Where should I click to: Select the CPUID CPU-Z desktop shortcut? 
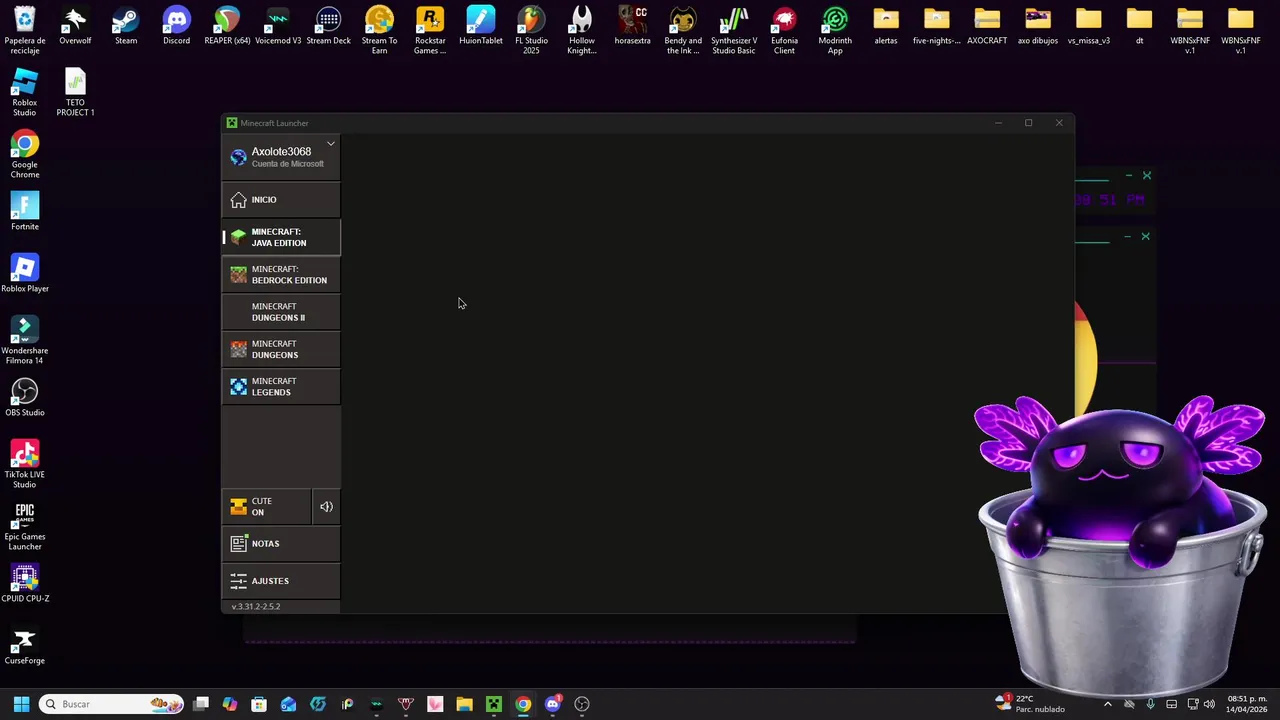click(25, 584)
